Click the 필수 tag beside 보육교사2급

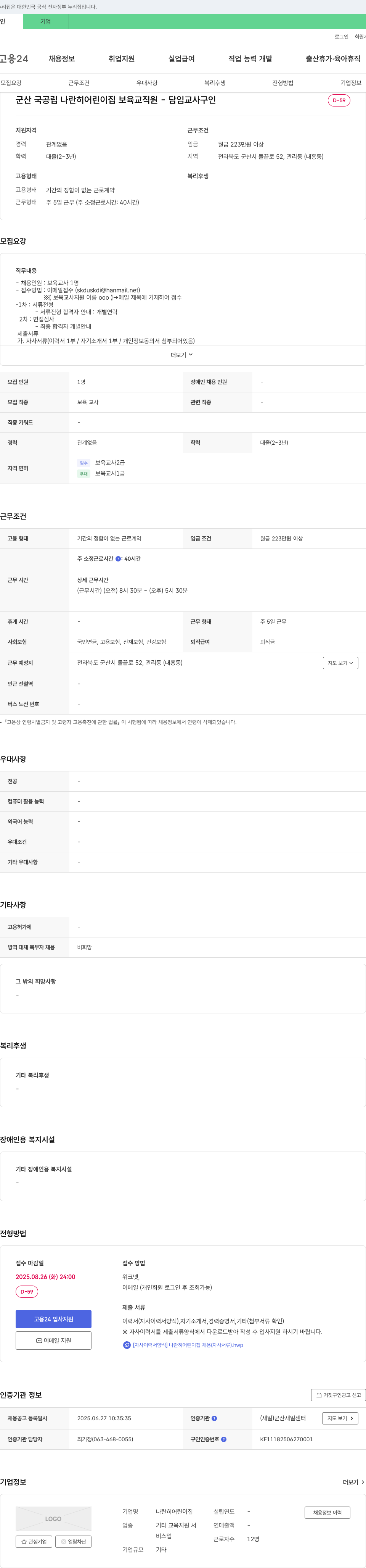tap(84, 463)
